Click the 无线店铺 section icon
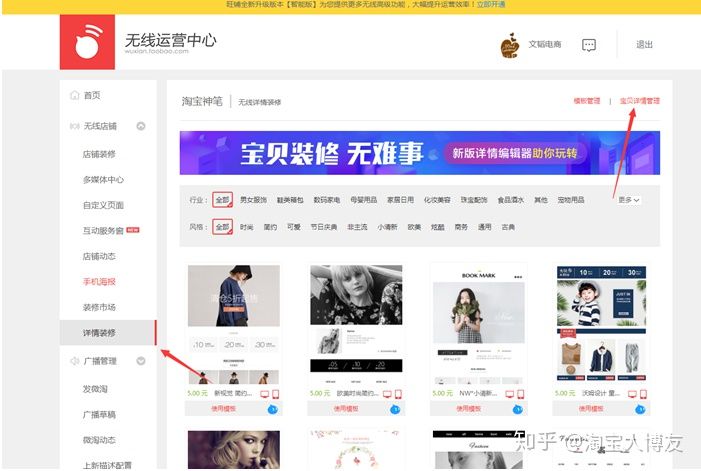 click(x=74, y=126)
